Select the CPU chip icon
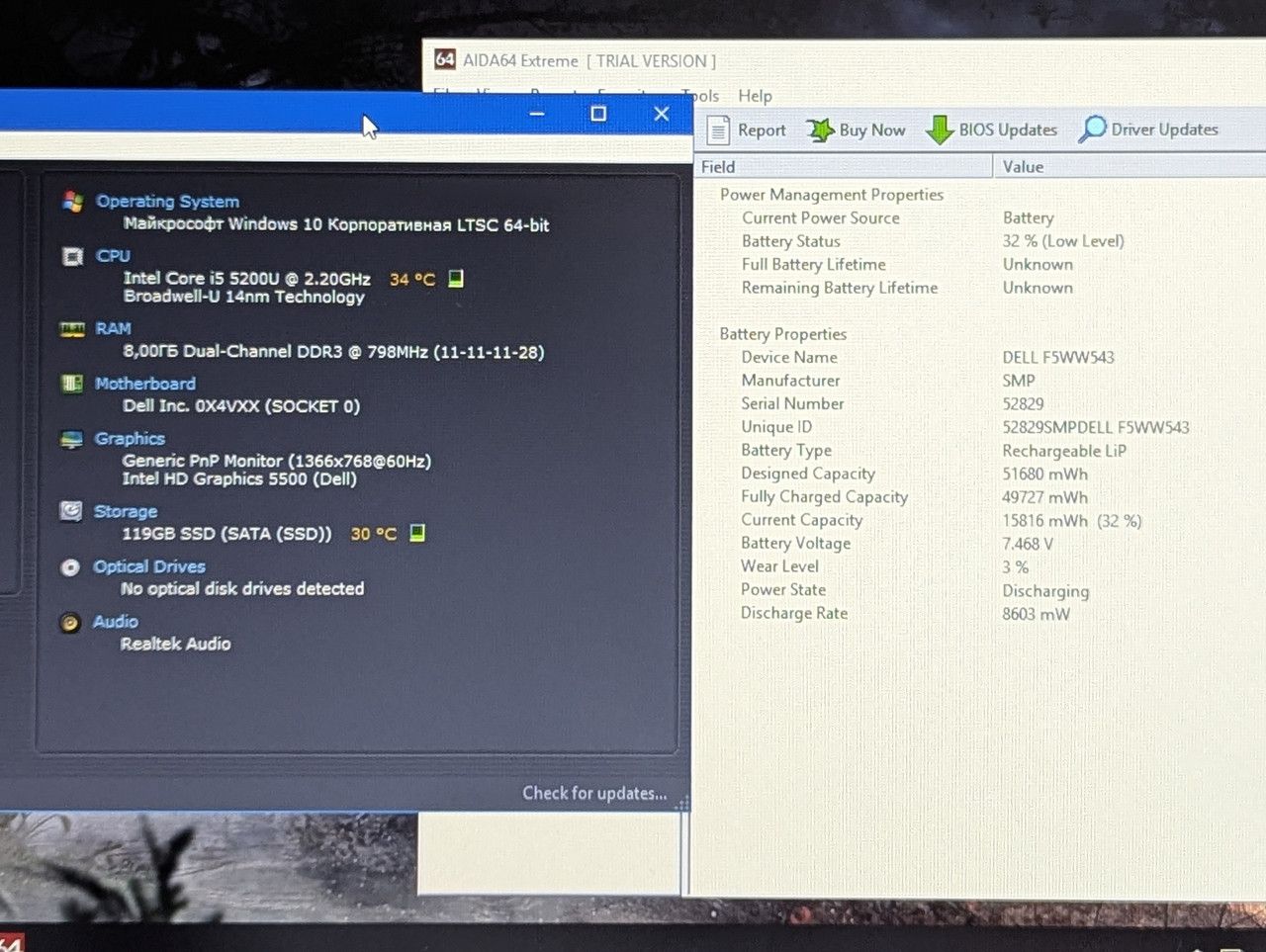1266x952 pixels. click(72, 257)
